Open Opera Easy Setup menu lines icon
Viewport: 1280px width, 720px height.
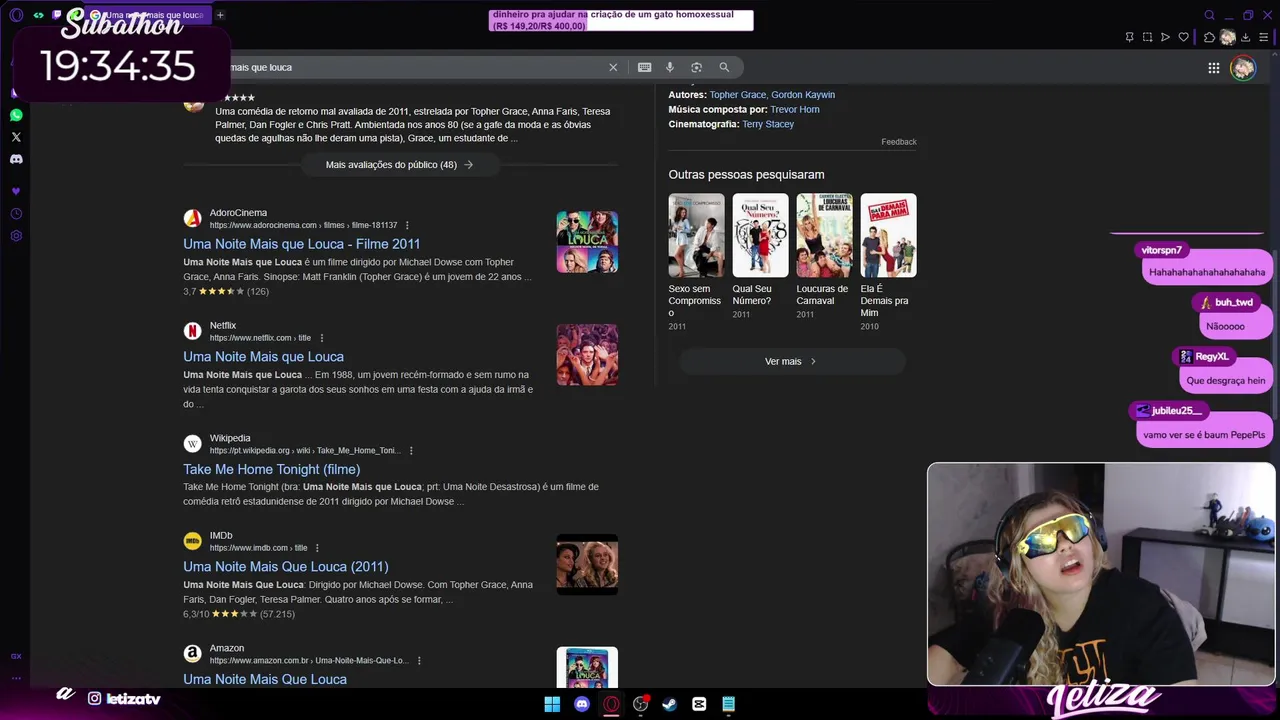pyautogui.click(x=1264, y=37)
